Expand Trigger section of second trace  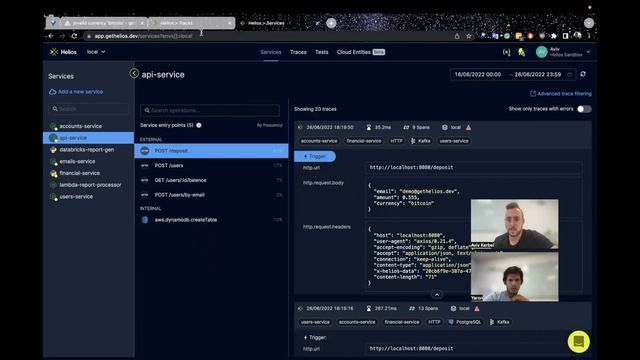click(x=315, y=338)
